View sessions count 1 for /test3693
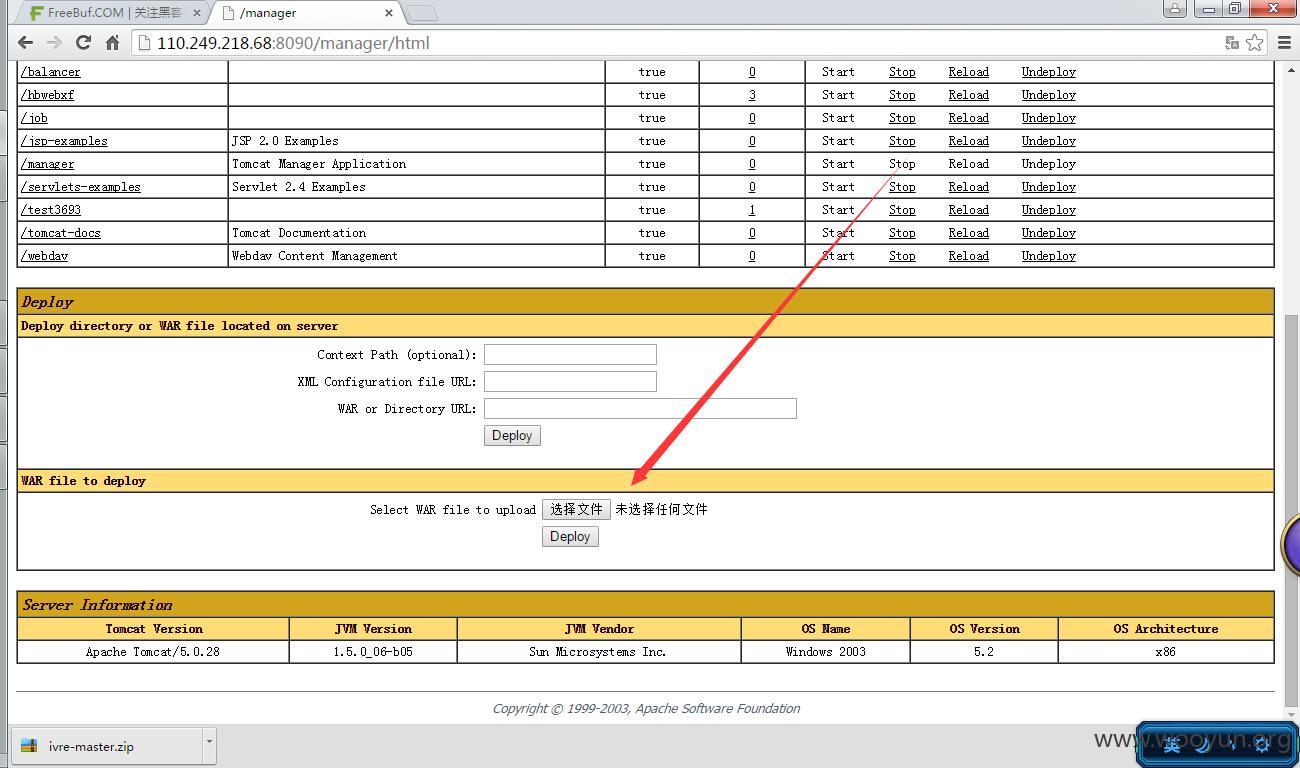The width and height of the screenshot is (1300, 768). click(x=752, y=210)
